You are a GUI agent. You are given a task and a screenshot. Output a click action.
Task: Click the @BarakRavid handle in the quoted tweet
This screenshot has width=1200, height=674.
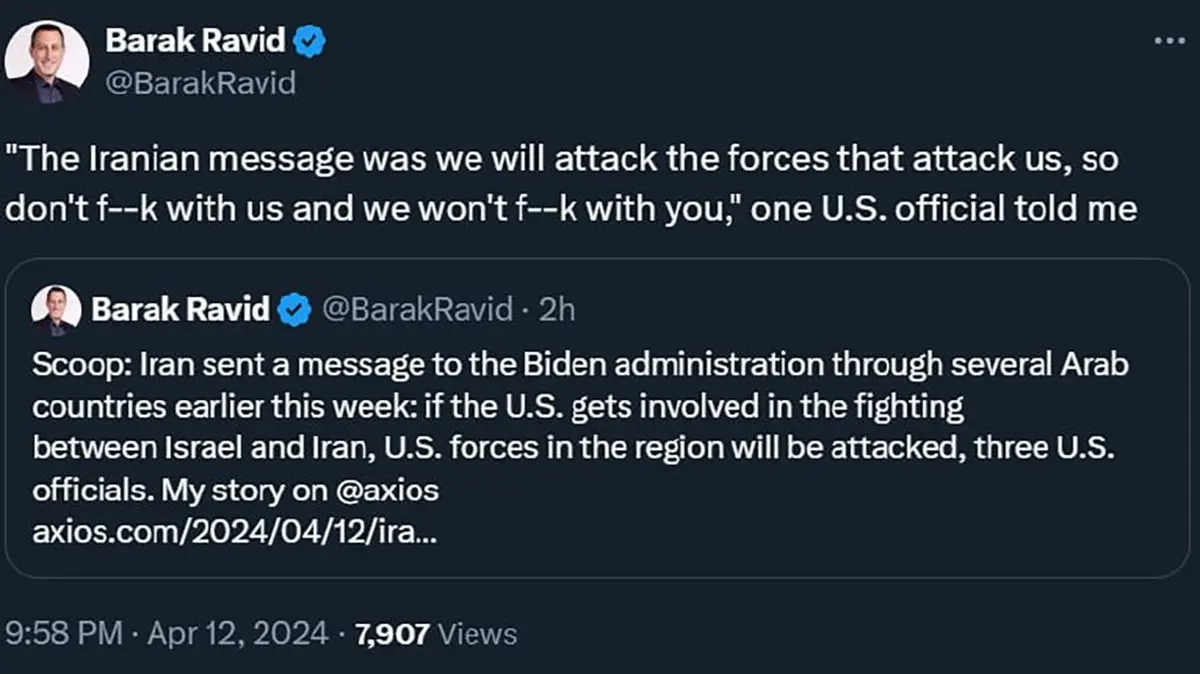[416, 310]
